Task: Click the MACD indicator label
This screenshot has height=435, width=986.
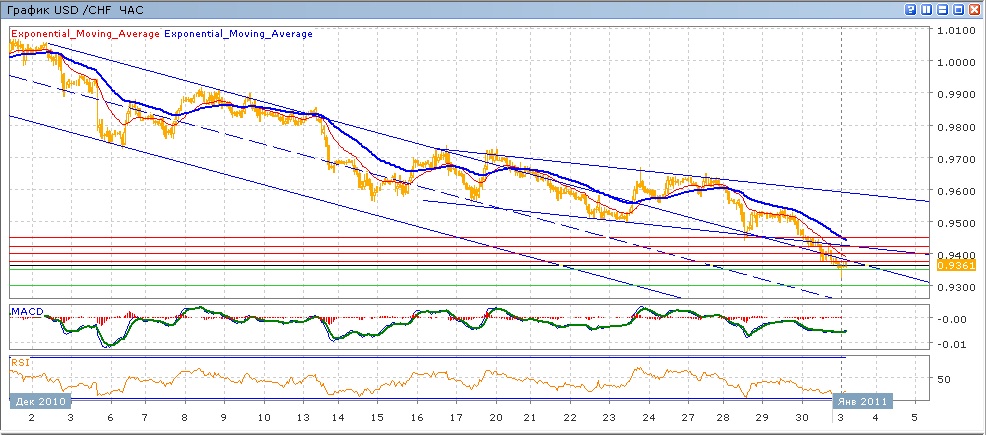Action: coord(27,312)
